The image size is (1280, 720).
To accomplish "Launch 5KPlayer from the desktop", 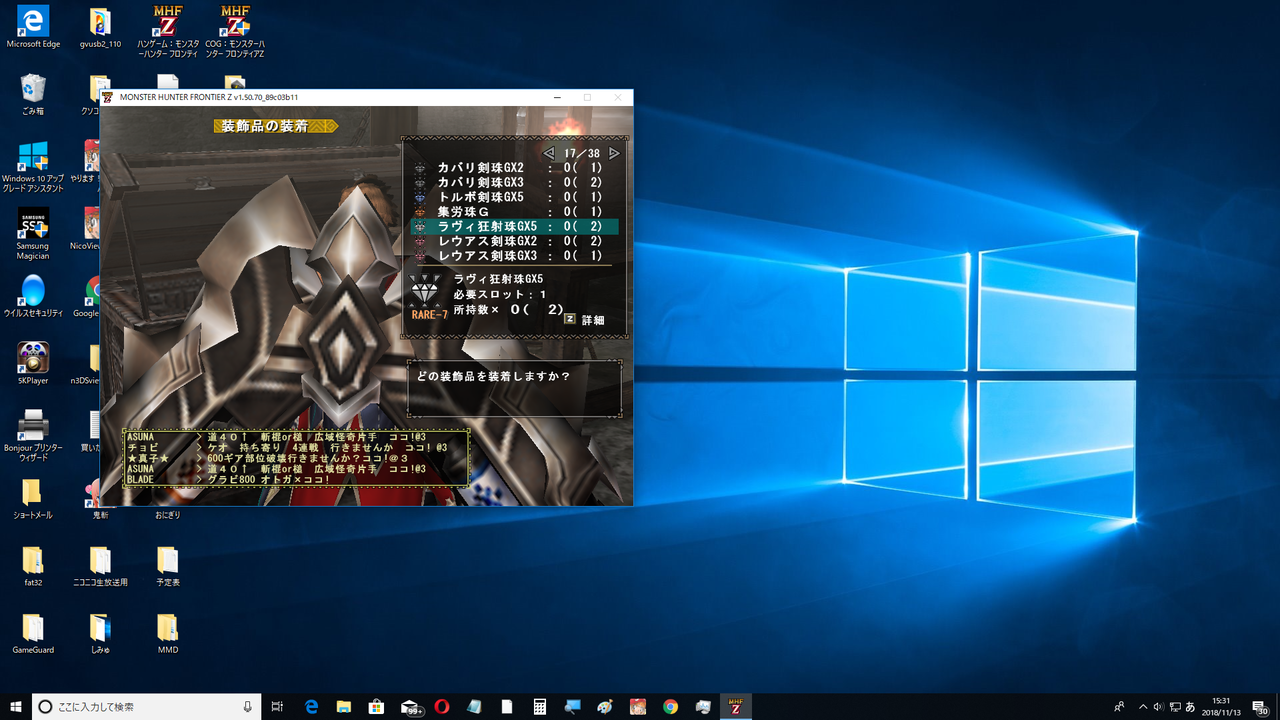I will coord(33,364).
